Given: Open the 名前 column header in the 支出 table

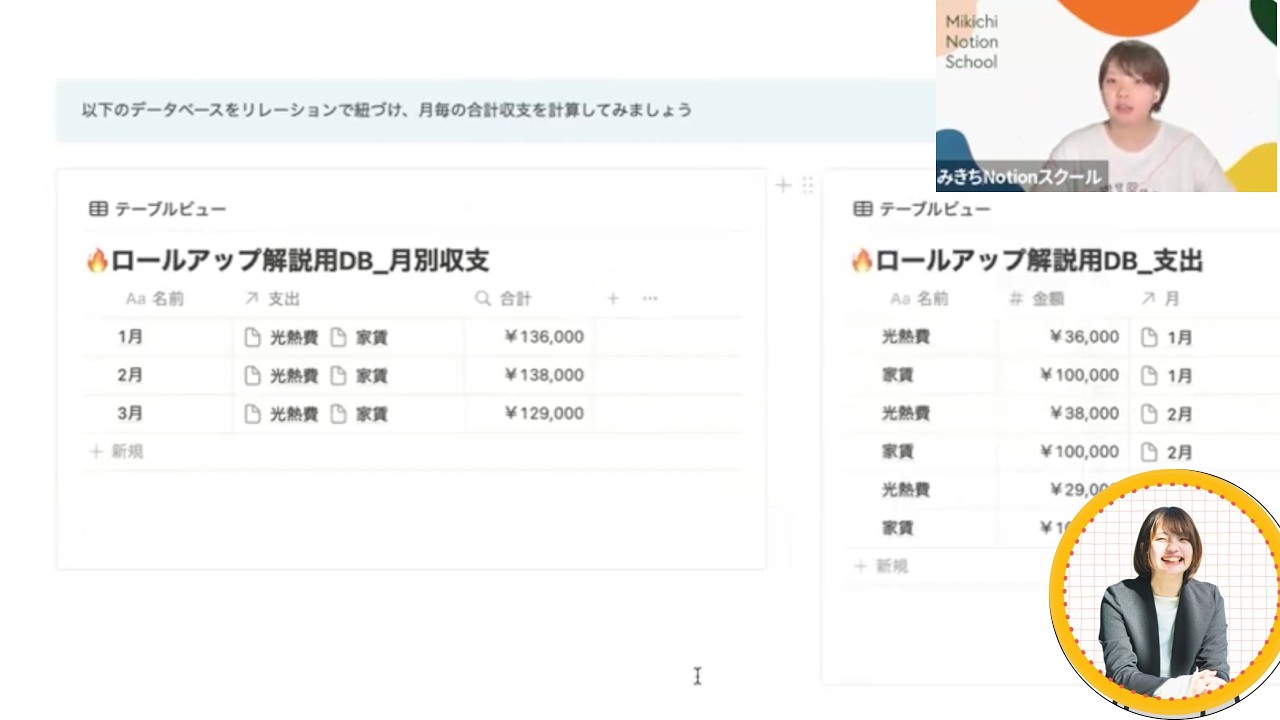Looking at the screenshot, I should [919, 298].
